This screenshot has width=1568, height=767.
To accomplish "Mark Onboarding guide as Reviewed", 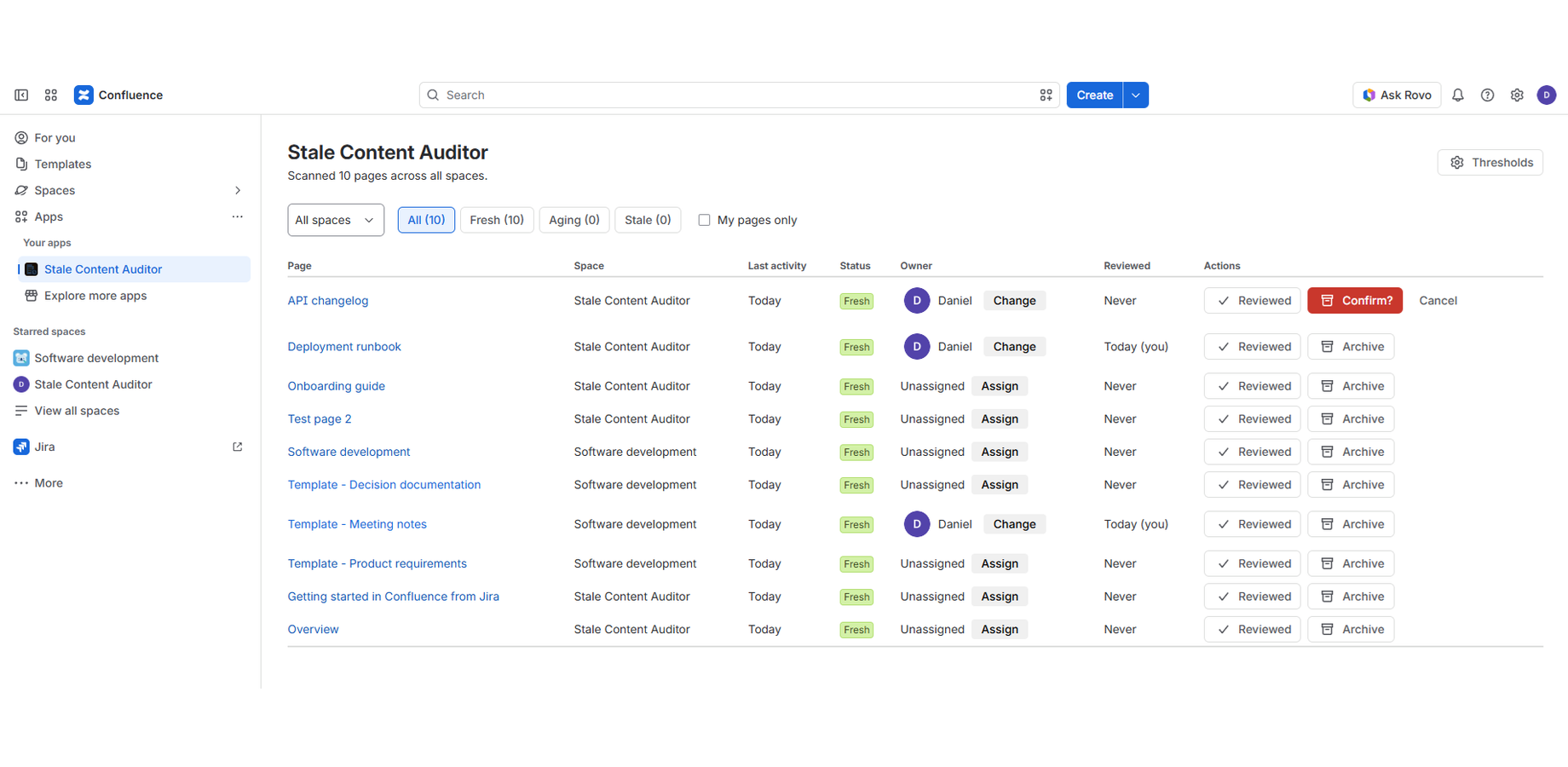I will click(x=1253, y=386).
